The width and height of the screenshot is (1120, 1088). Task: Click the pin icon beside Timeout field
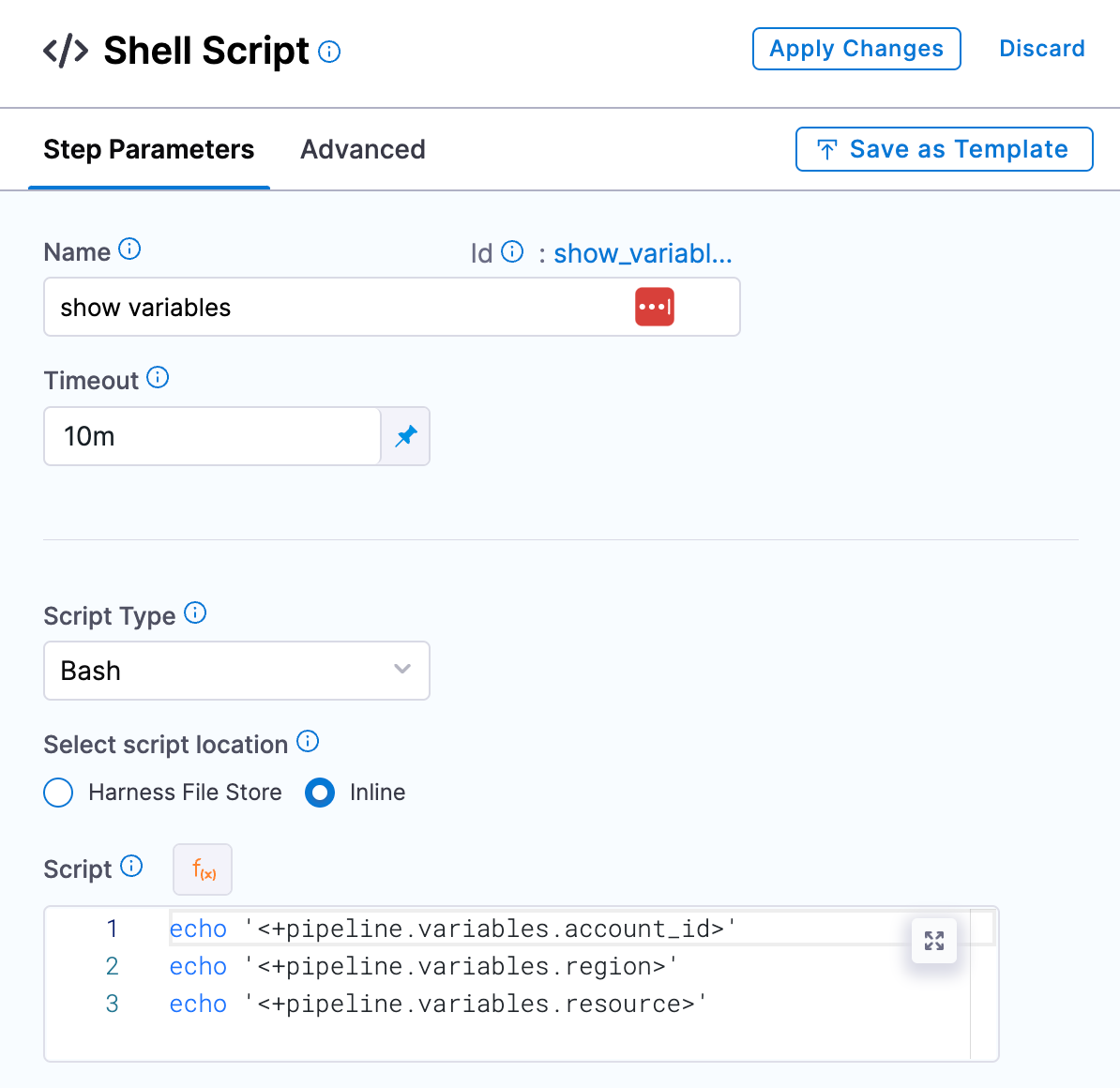(406, 436)
